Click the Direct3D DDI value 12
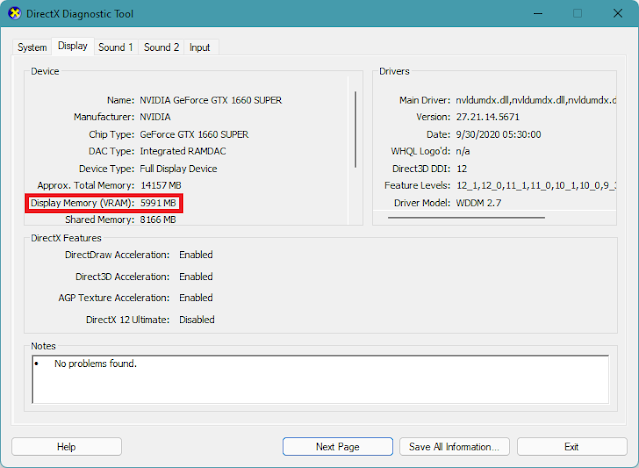 (462, 169)
